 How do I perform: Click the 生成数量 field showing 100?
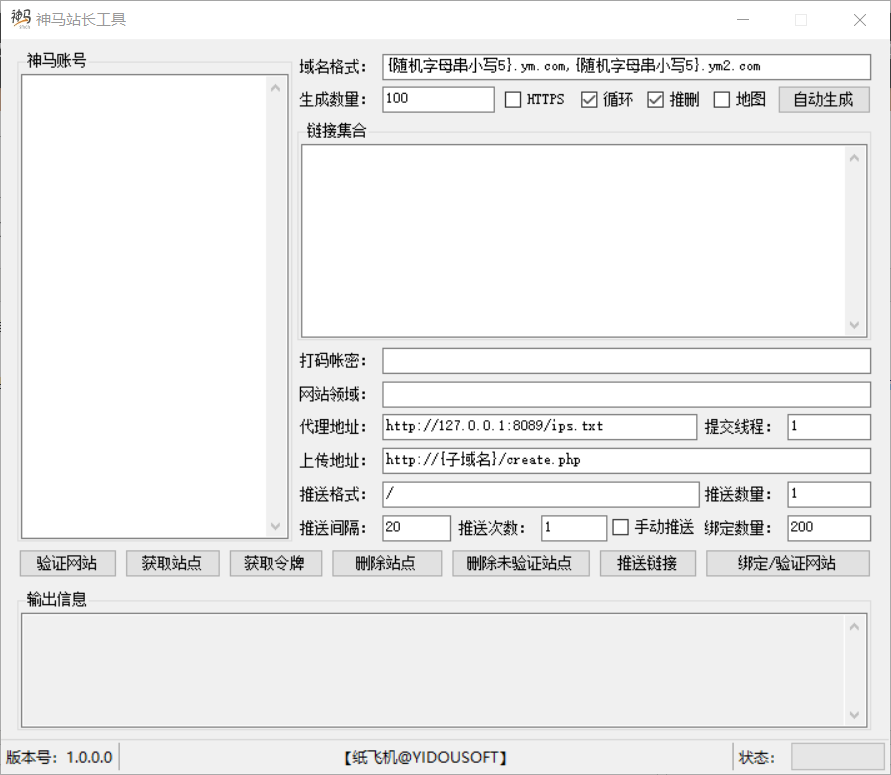[x=438, y=99]
